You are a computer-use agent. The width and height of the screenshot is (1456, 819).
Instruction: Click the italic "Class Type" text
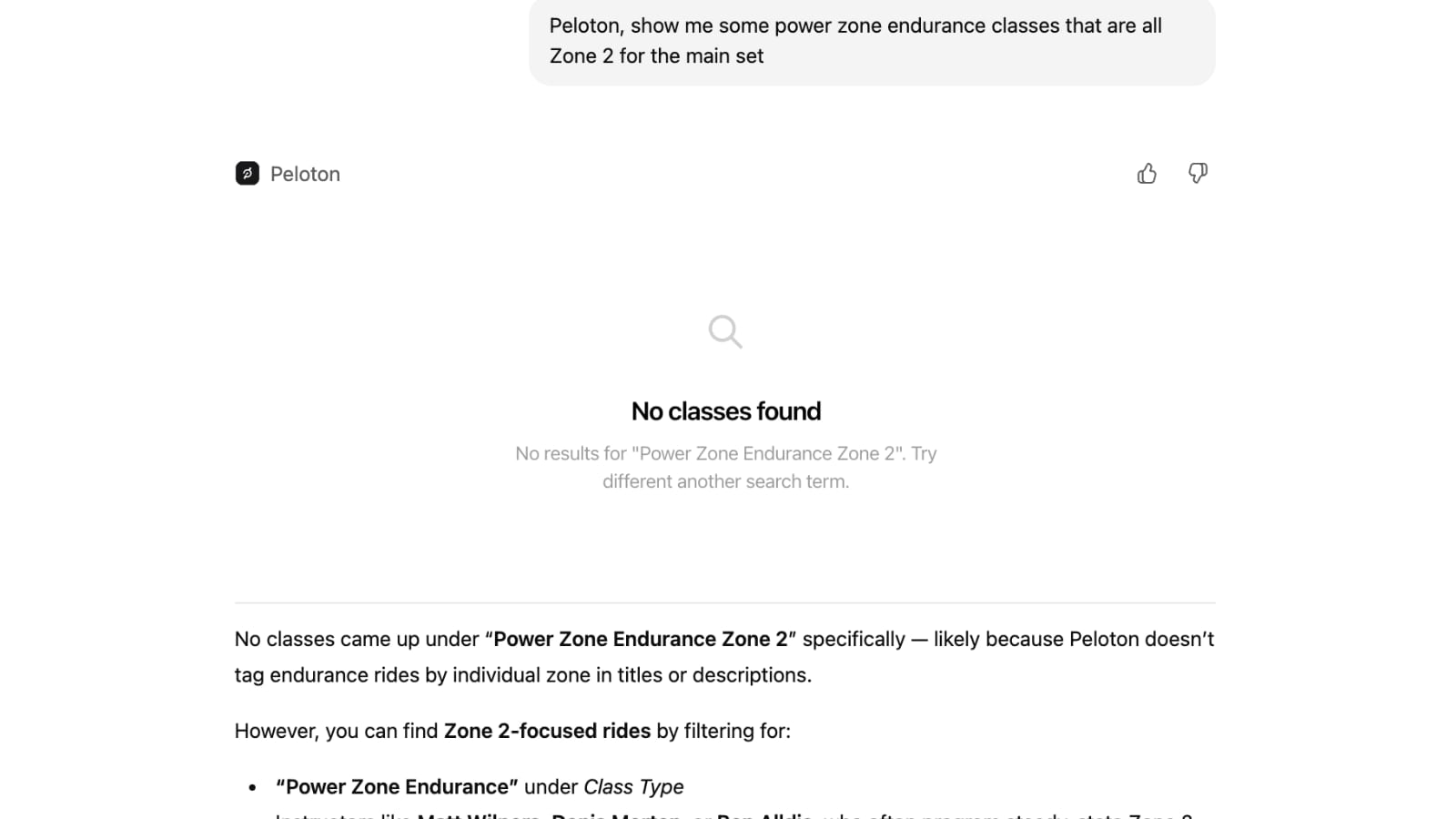click(x=633, y=786)
